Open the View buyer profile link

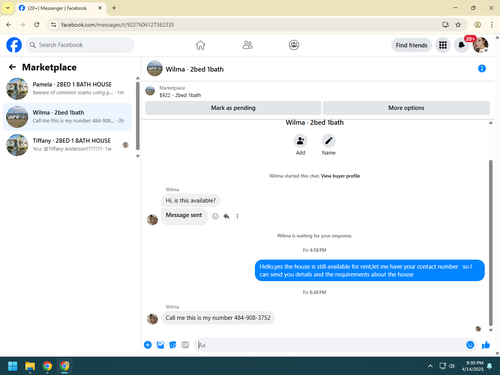click(340, 176)
